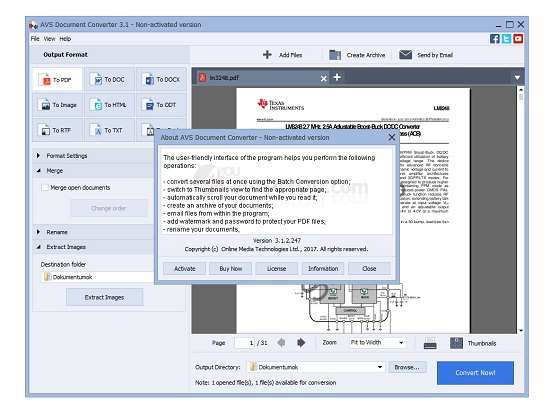Close the ln3248.pdf tab
Image resolution: width=550 pixels, height=417 pixels.
323,79
